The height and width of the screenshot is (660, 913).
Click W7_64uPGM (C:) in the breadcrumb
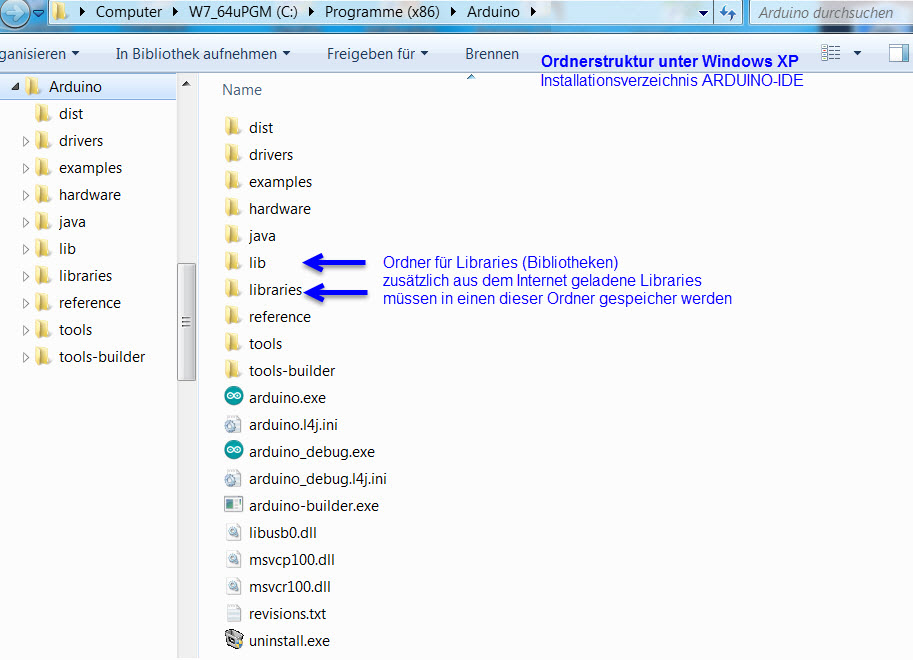(x=243, y=12)
